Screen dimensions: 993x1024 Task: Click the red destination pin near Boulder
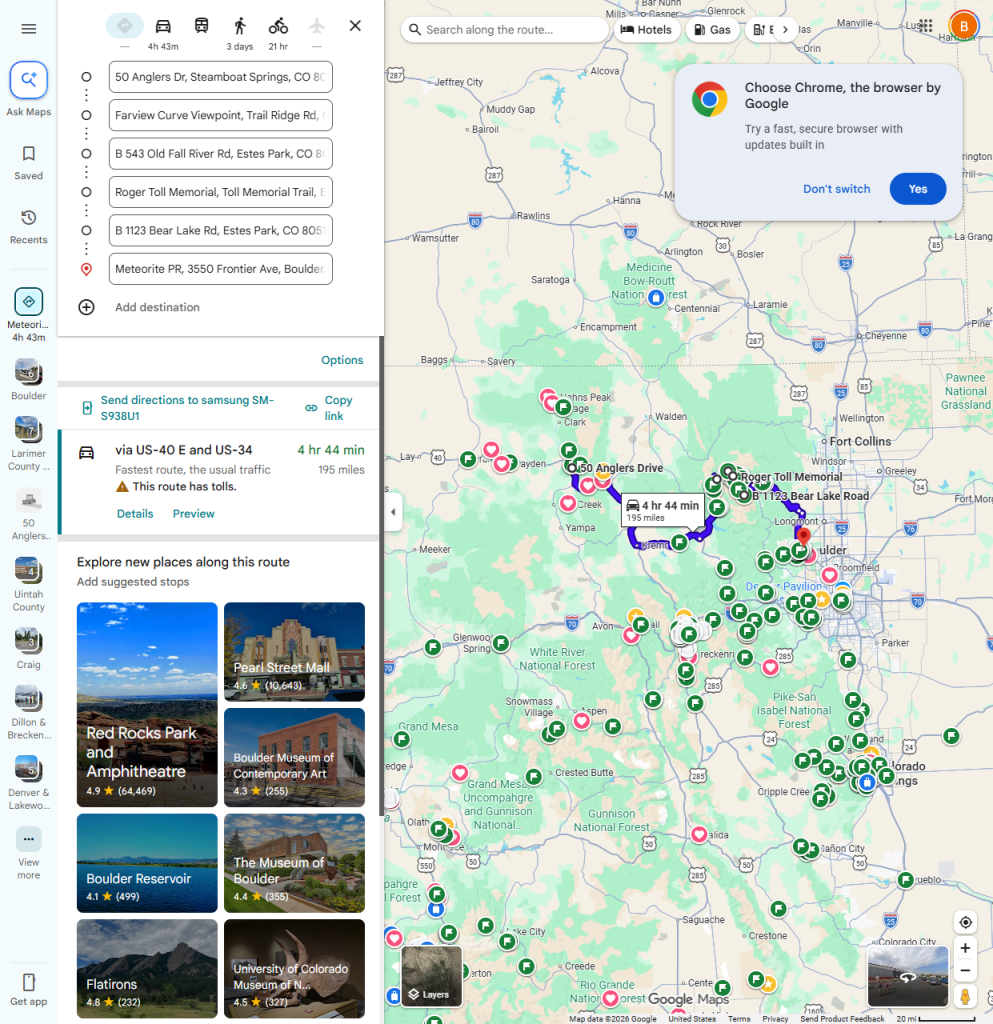tap(804, 537)
